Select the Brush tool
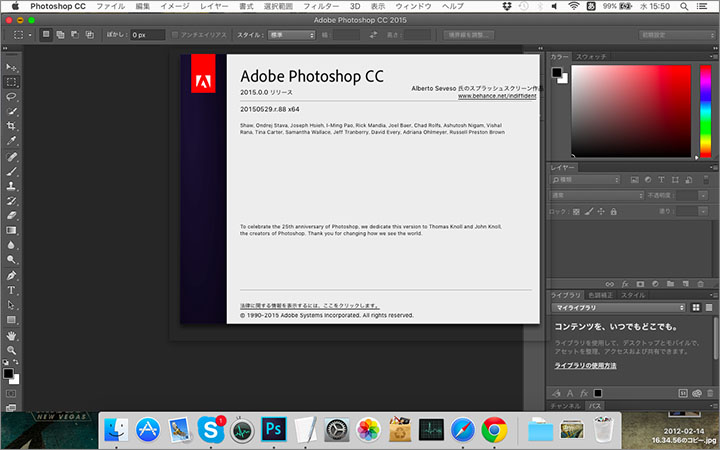Image resolution: width=720 pixels, height=450 pixels. (x=11, y=172)
